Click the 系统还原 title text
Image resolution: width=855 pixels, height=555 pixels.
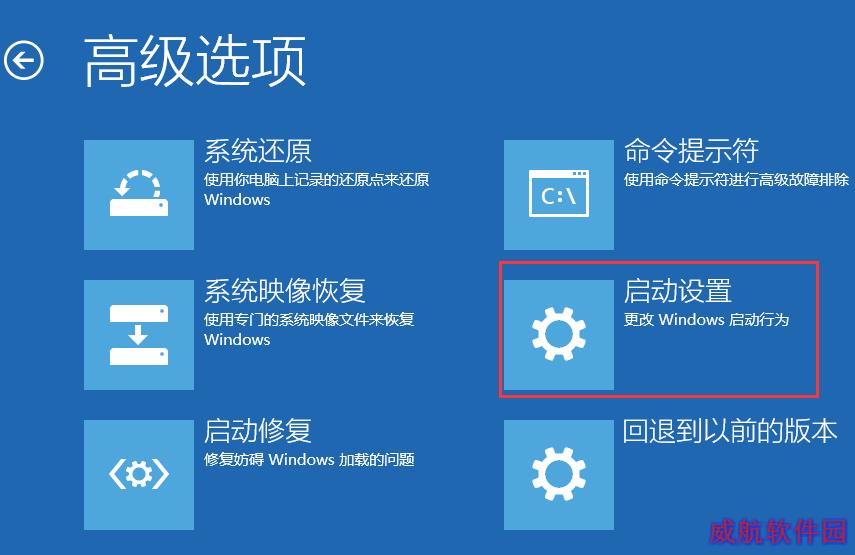coord(258,151)
